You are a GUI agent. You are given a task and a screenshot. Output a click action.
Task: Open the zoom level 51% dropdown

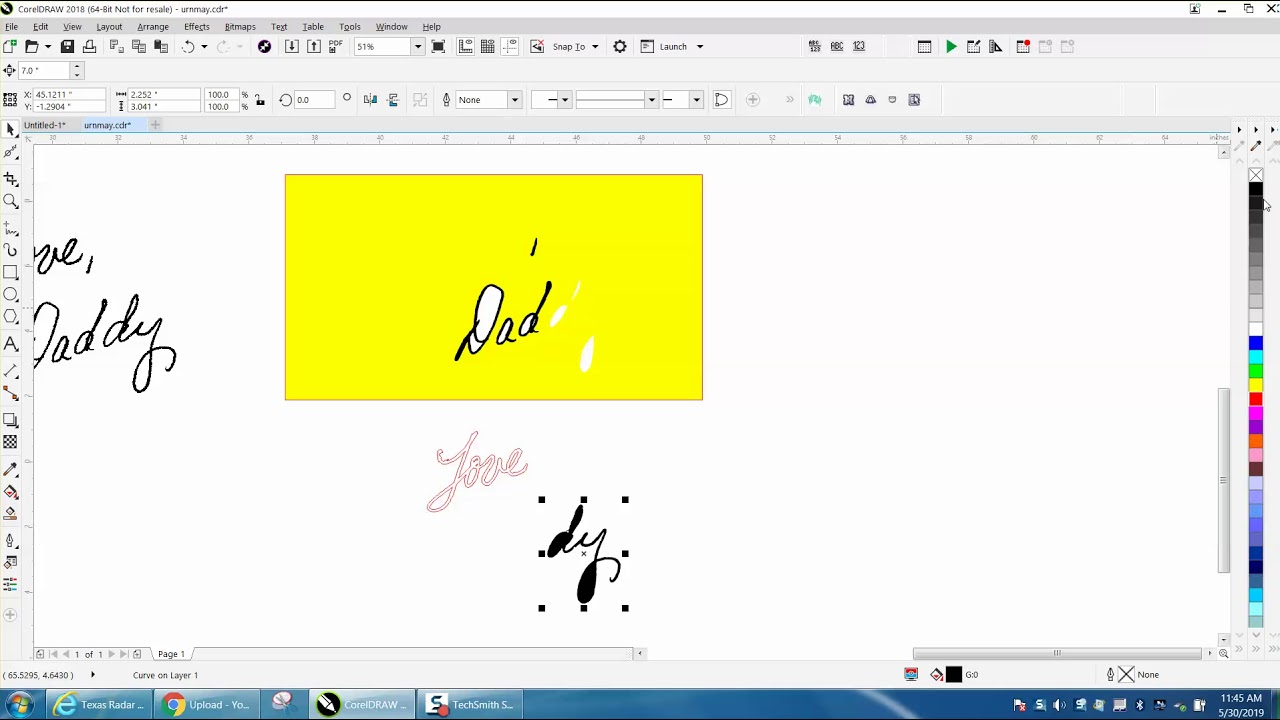(418, 46)
